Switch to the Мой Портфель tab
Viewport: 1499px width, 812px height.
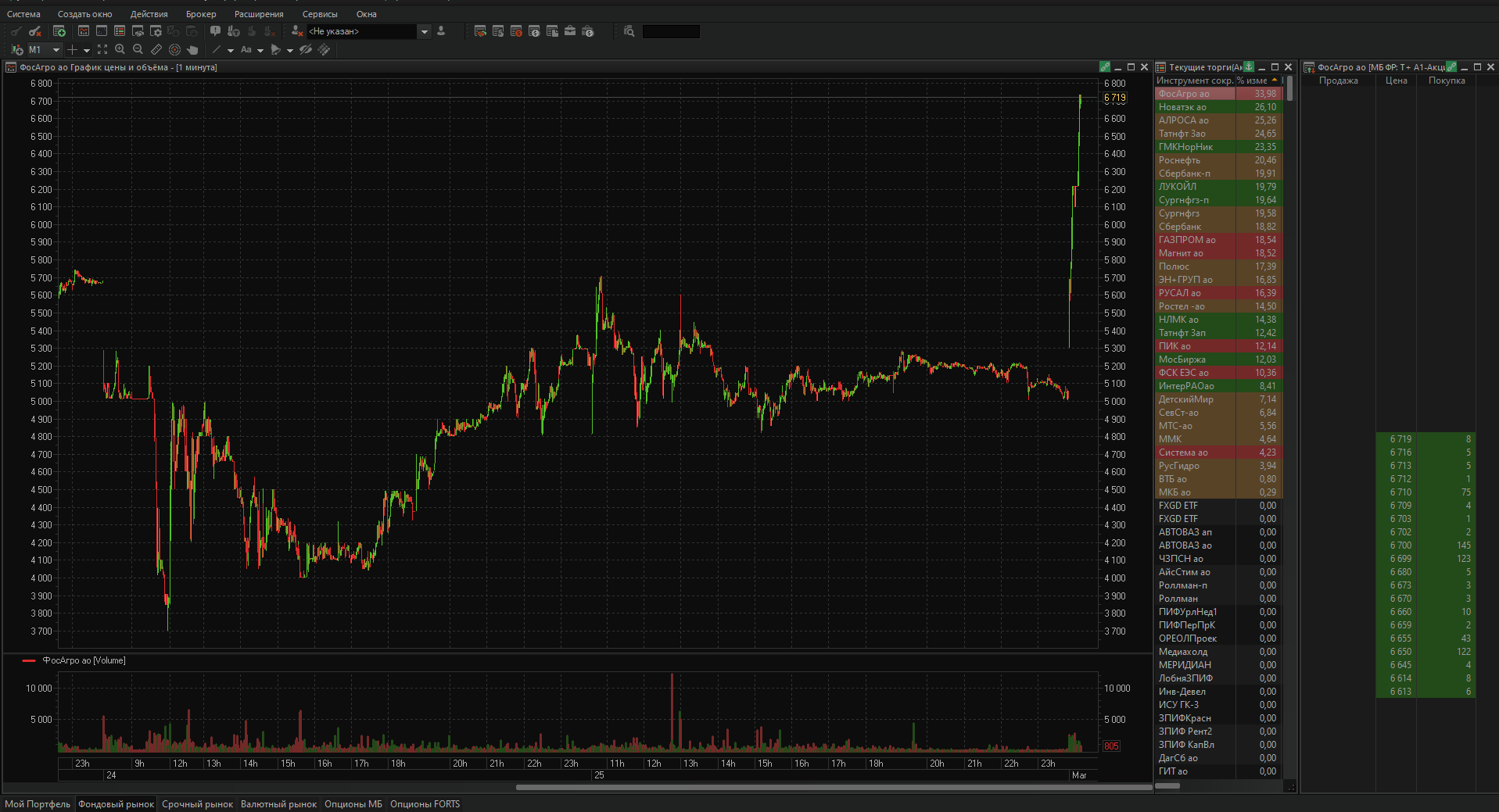click(38, 804)
